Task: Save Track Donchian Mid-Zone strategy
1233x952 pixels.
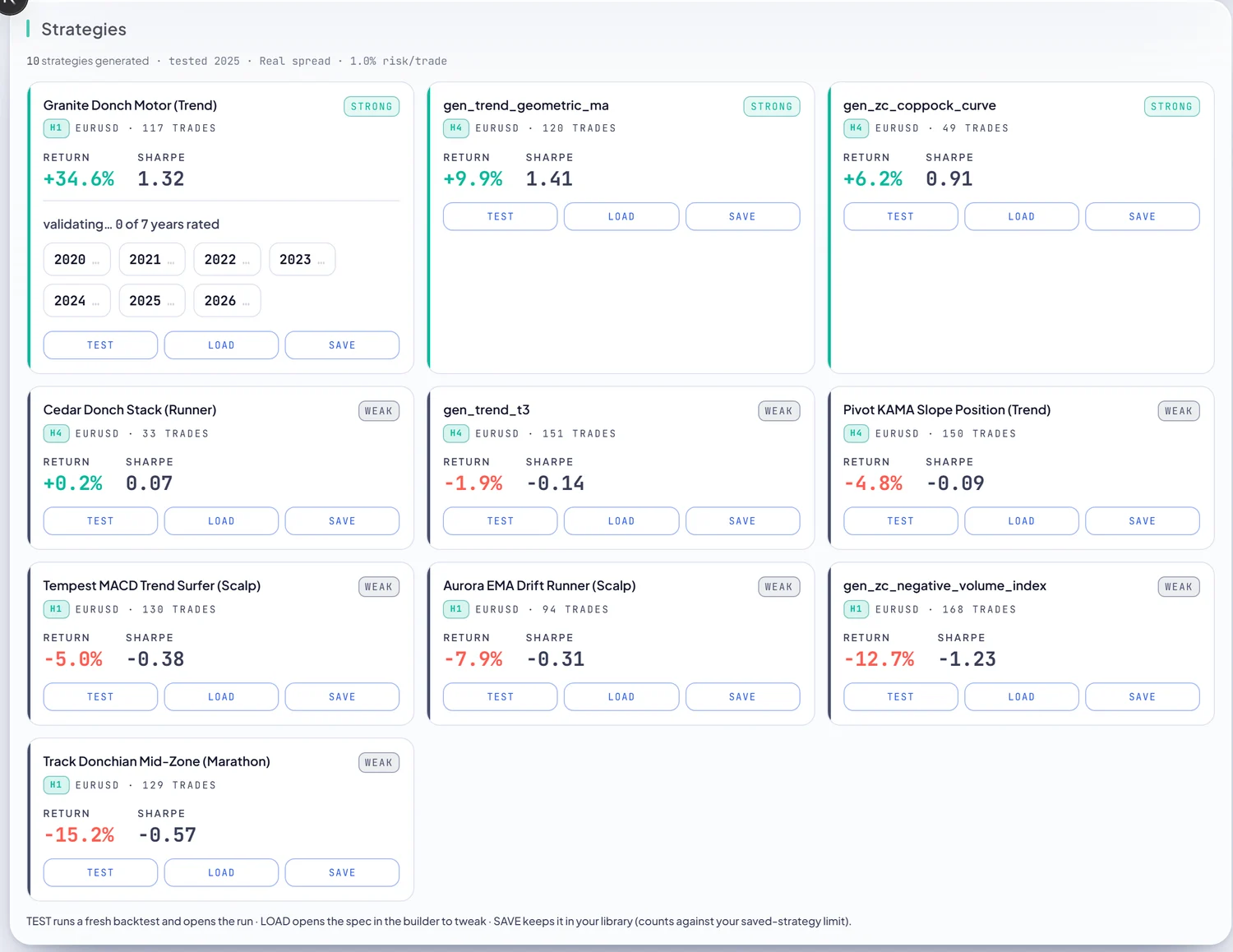Action: pos(342,873)
